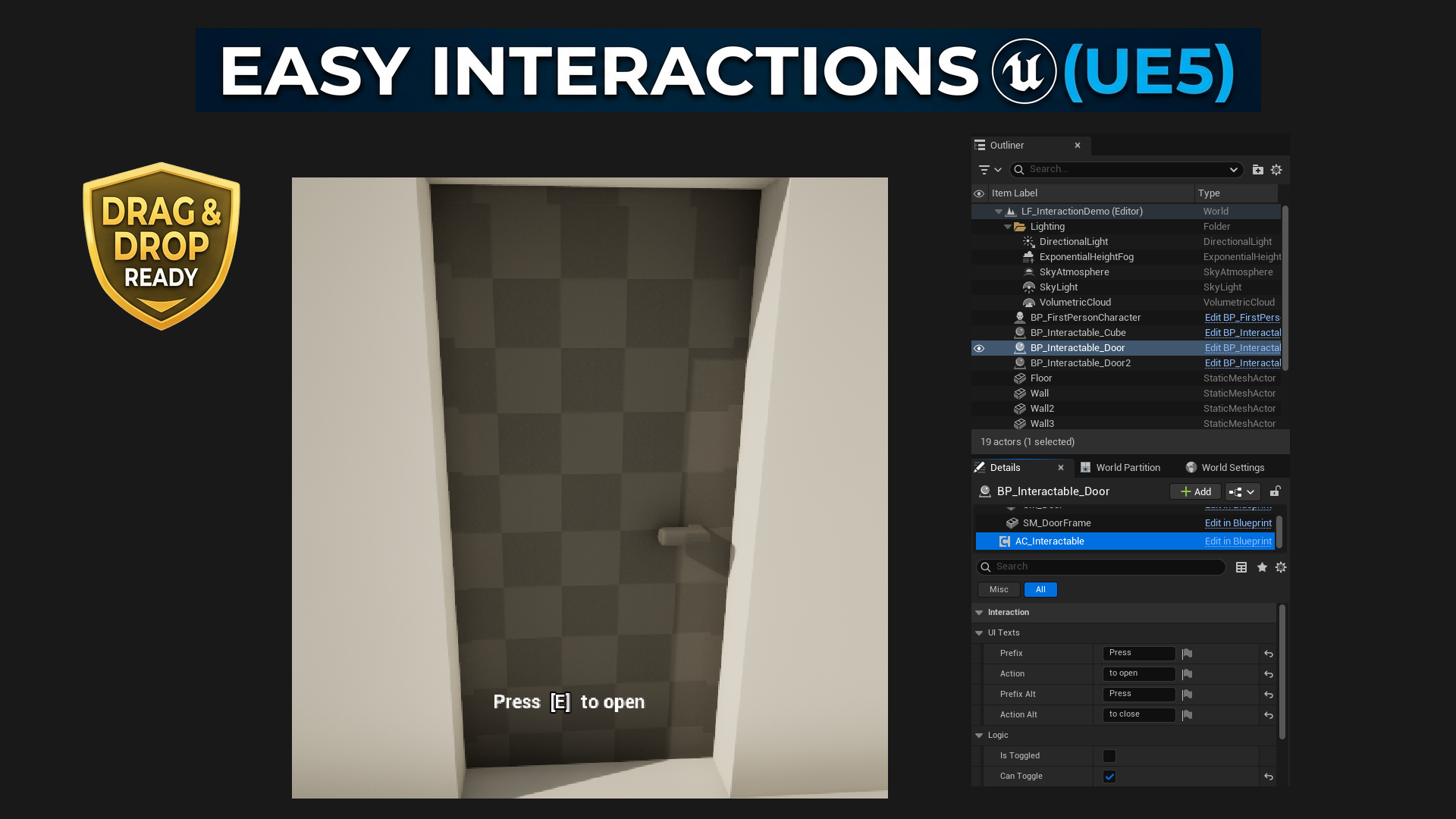Open the Outliner search history dropdown arrow

(1234, 170)
